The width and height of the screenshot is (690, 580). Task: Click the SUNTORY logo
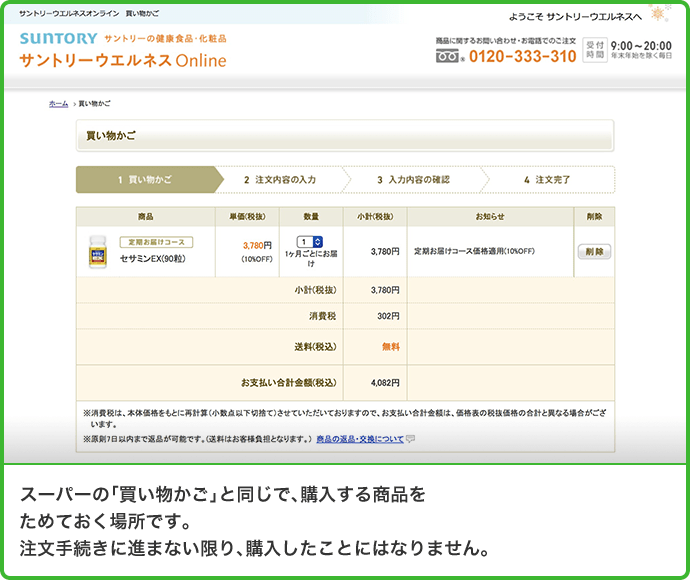point(58,38)
